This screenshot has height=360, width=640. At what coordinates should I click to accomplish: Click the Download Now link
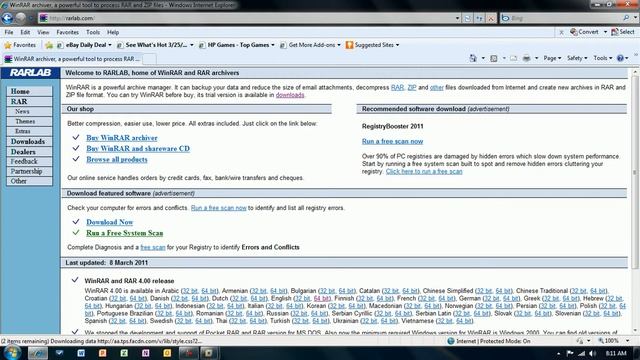pyautogui.click(x=109, y=222)
